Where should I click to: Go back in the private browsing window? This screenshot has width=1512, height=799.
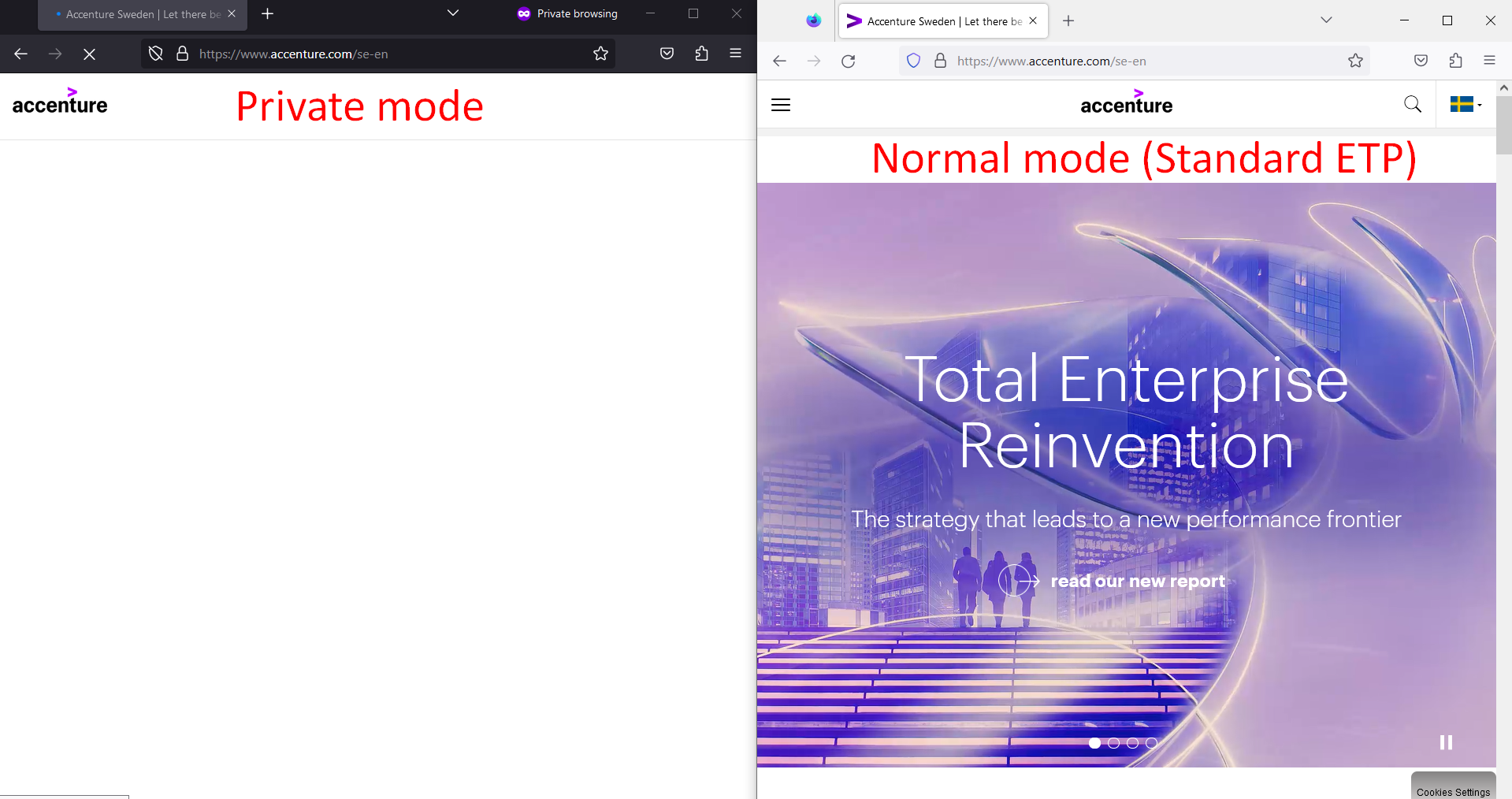[x=21, y=54]
